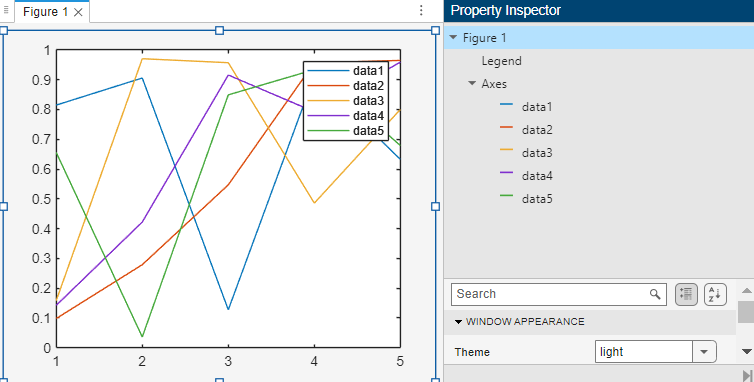Click the search magnifier icon
Viewport: 754px width, 382px height.
point(655,294)
